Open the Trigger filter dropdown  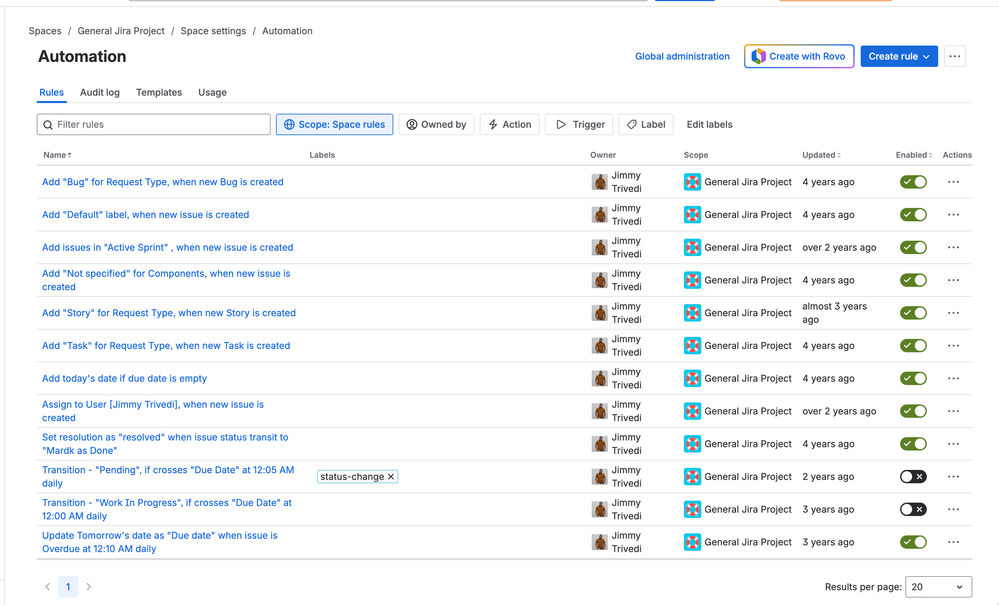tap(580, 124)
